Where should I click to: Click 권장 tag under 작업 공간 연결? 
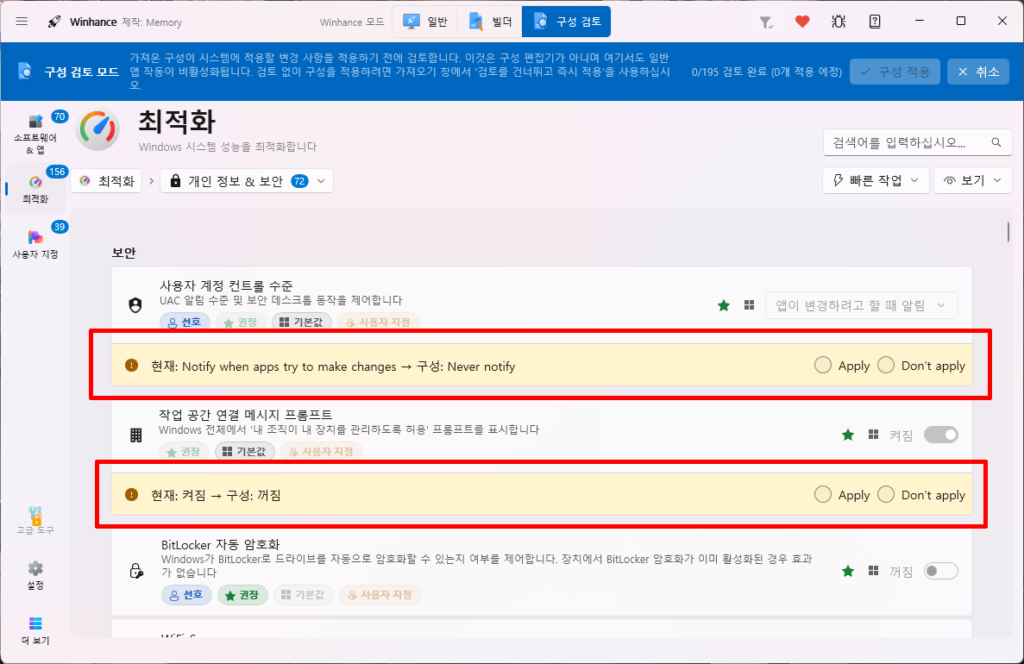point(184,452)
